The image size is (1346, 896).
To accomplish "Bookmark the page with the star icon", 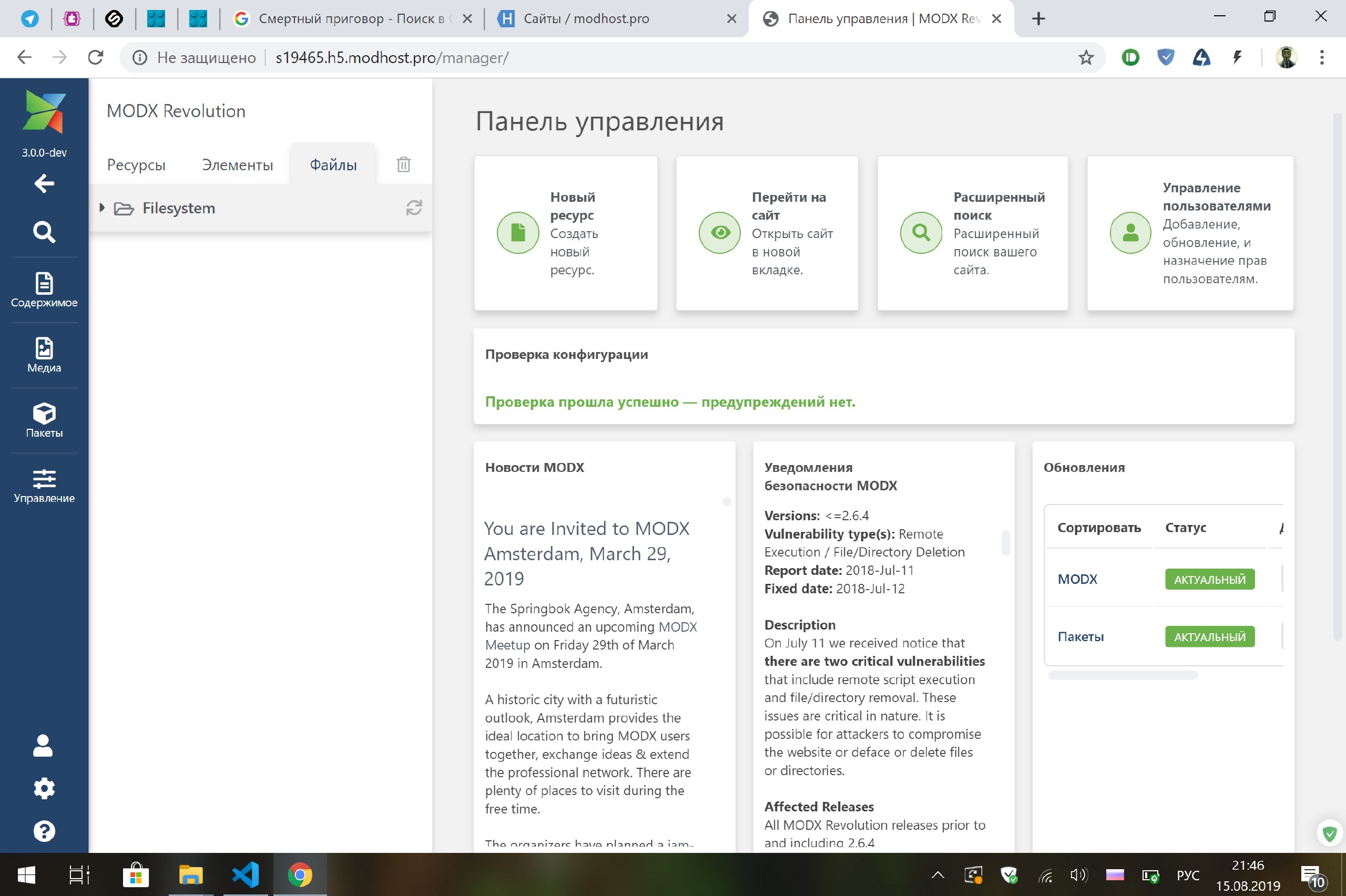I will (1085, 58).
